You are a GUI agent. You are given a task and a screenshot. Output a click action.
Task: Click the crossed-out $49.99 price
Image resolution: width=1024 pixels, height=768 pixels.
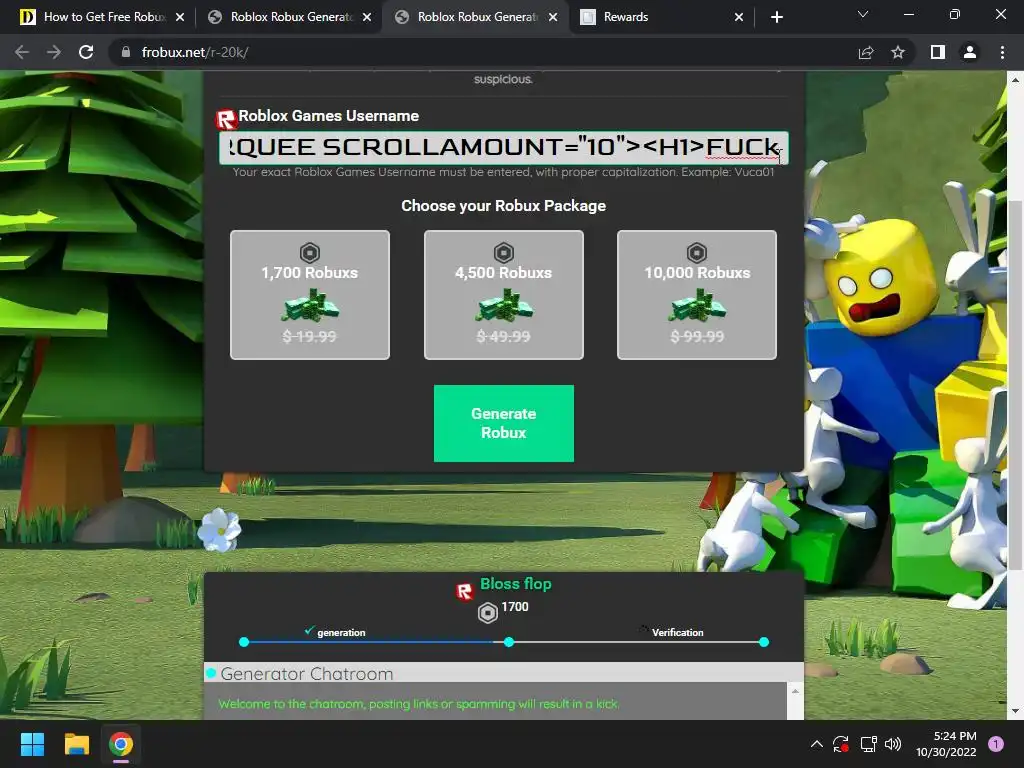[x=504, y=336]
